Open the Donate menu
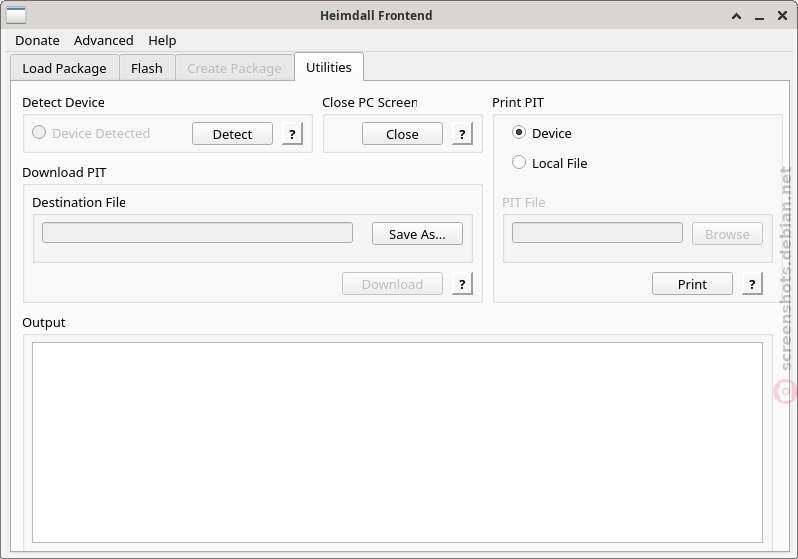798x559 pixels. [x=37, y=40]
